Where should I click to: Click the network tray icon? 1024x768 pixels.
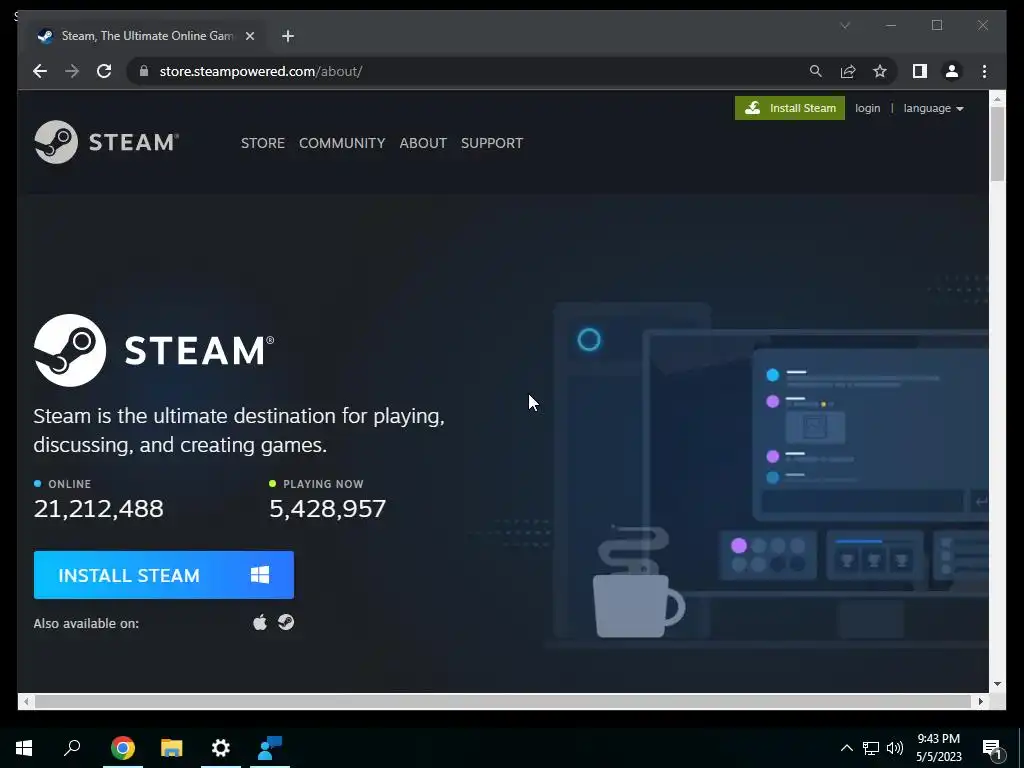(x=871, y=748)
